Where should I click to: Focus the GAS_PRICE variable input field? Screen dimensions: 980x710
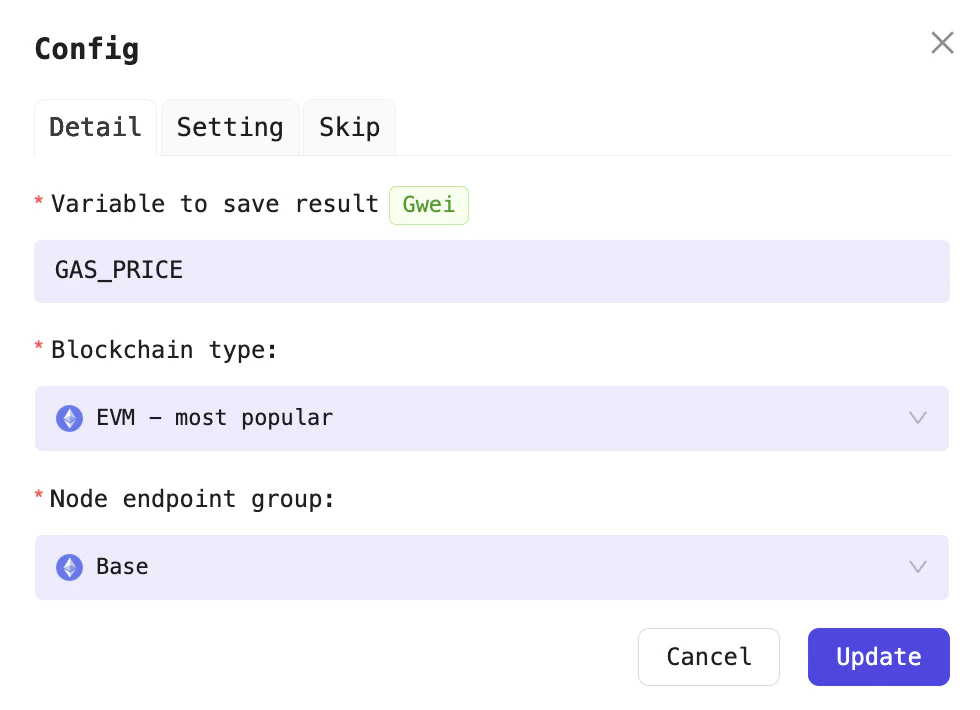[490, 270]
